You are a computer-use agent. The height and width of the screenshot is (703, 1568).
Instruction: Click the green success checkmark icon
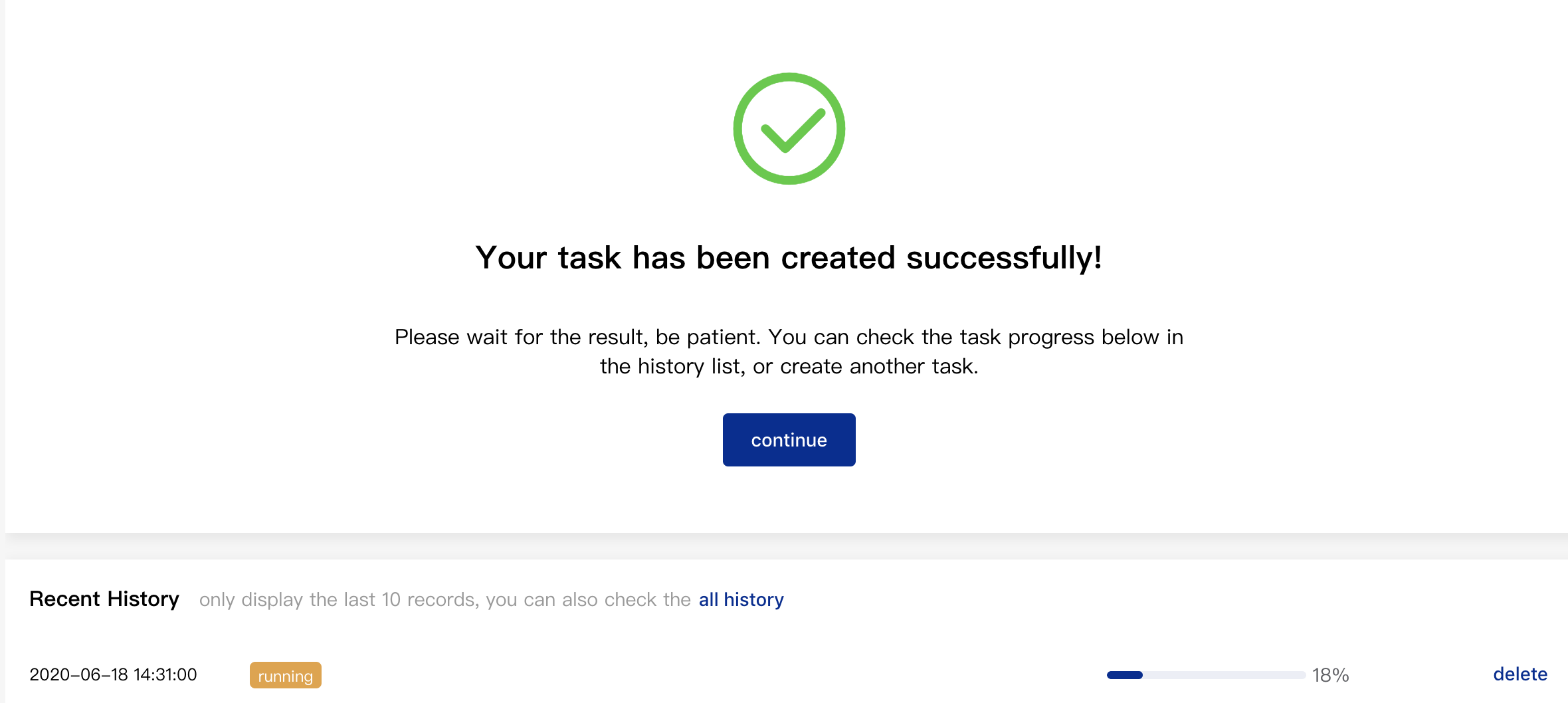(789, 129)
